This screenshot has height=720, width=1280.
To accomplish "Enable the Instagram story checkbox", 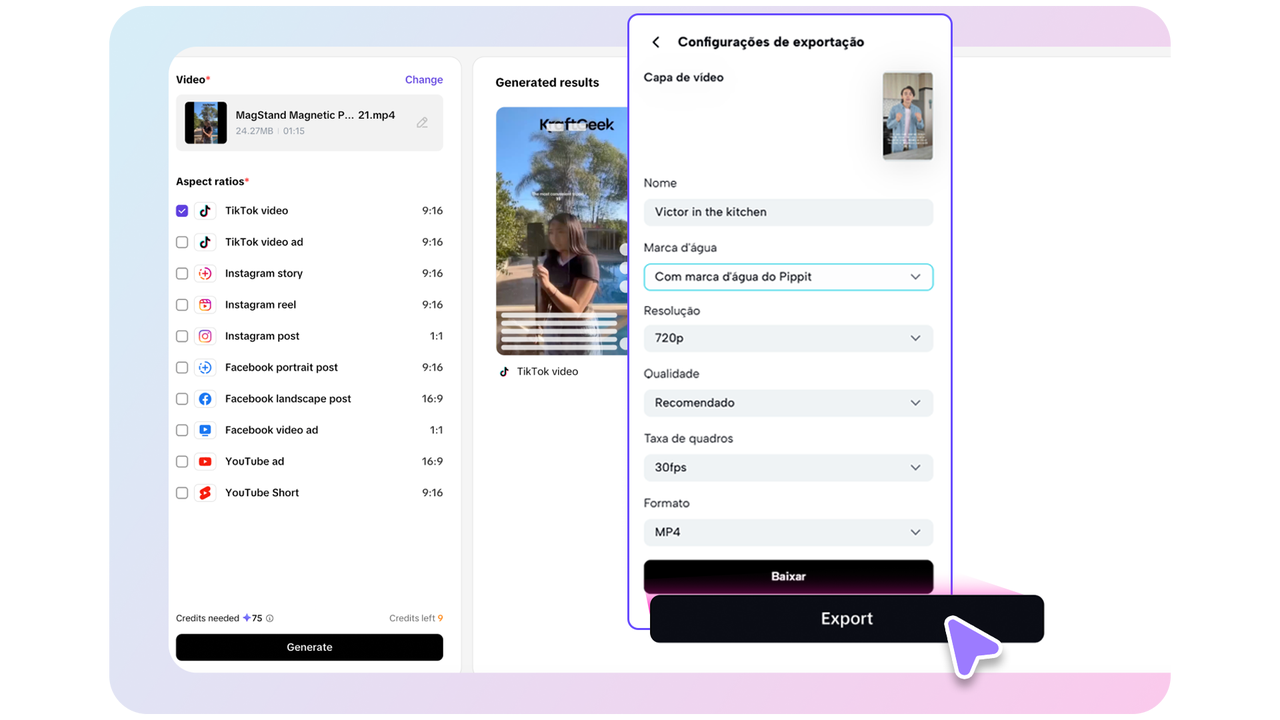I will (x=182, y=273).
